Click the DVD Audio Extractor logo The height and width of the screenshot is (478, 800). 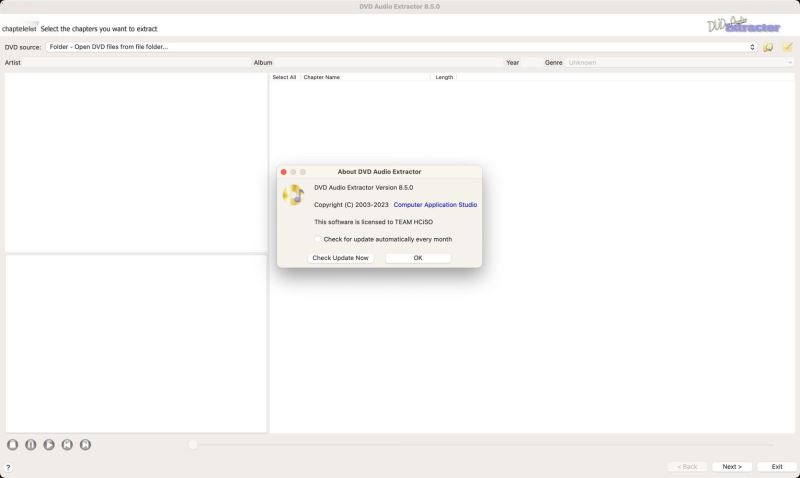(743, 24)
